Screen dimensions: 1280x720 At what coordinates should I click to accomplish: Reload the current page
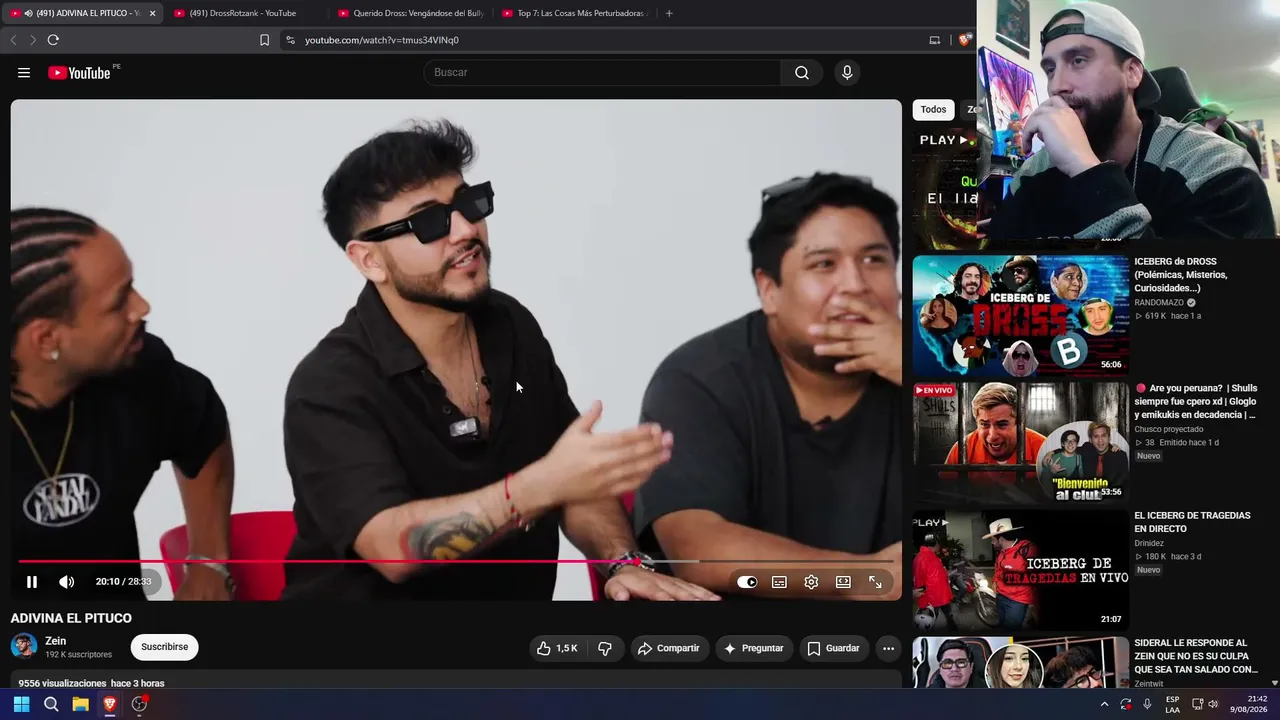[x=53, y=40]
